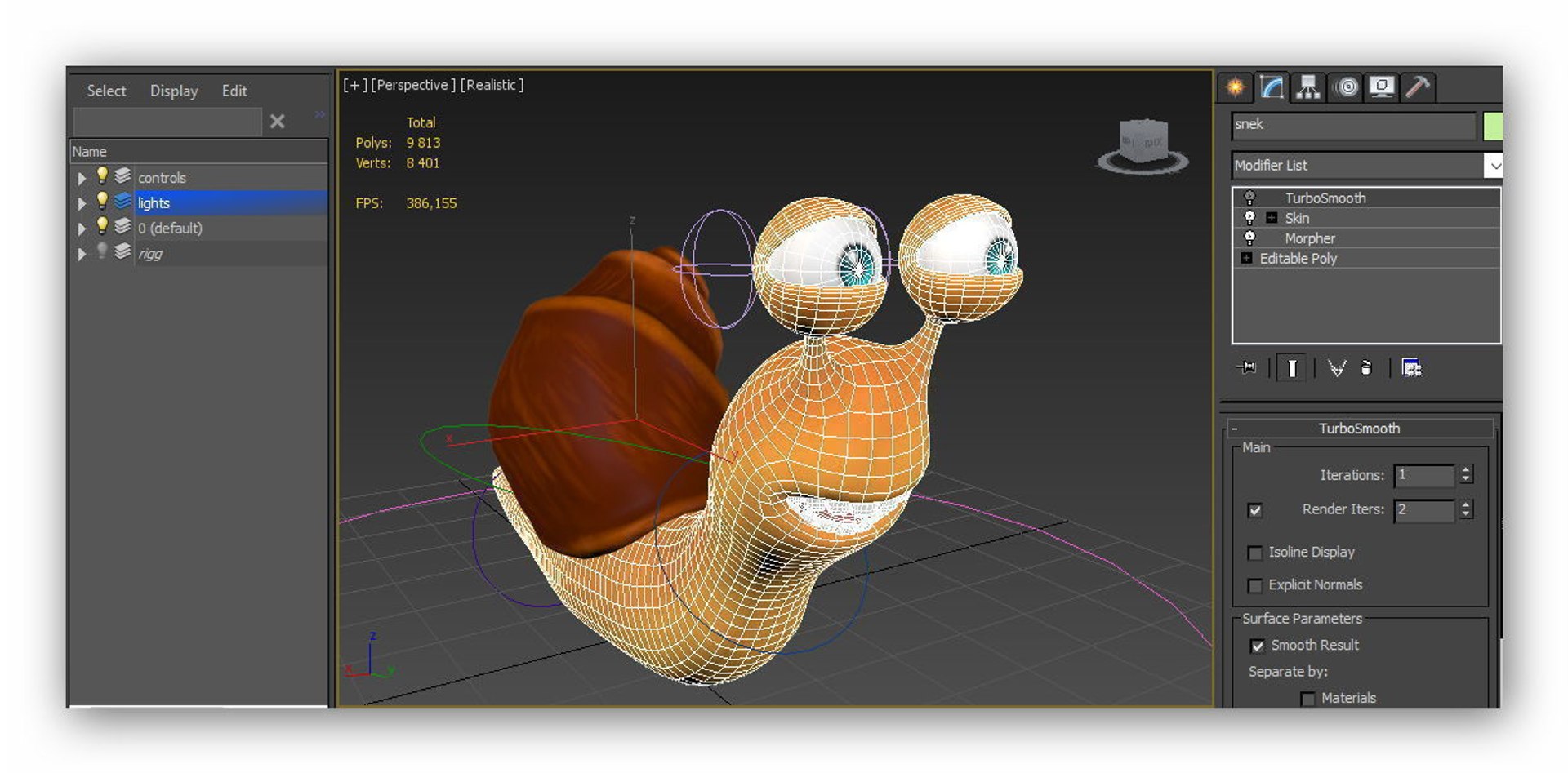Image resolution: width=1568 pixels, height=773 pixels.
Task: Expand the lights layer tree arrow
Action: point(82,203)
